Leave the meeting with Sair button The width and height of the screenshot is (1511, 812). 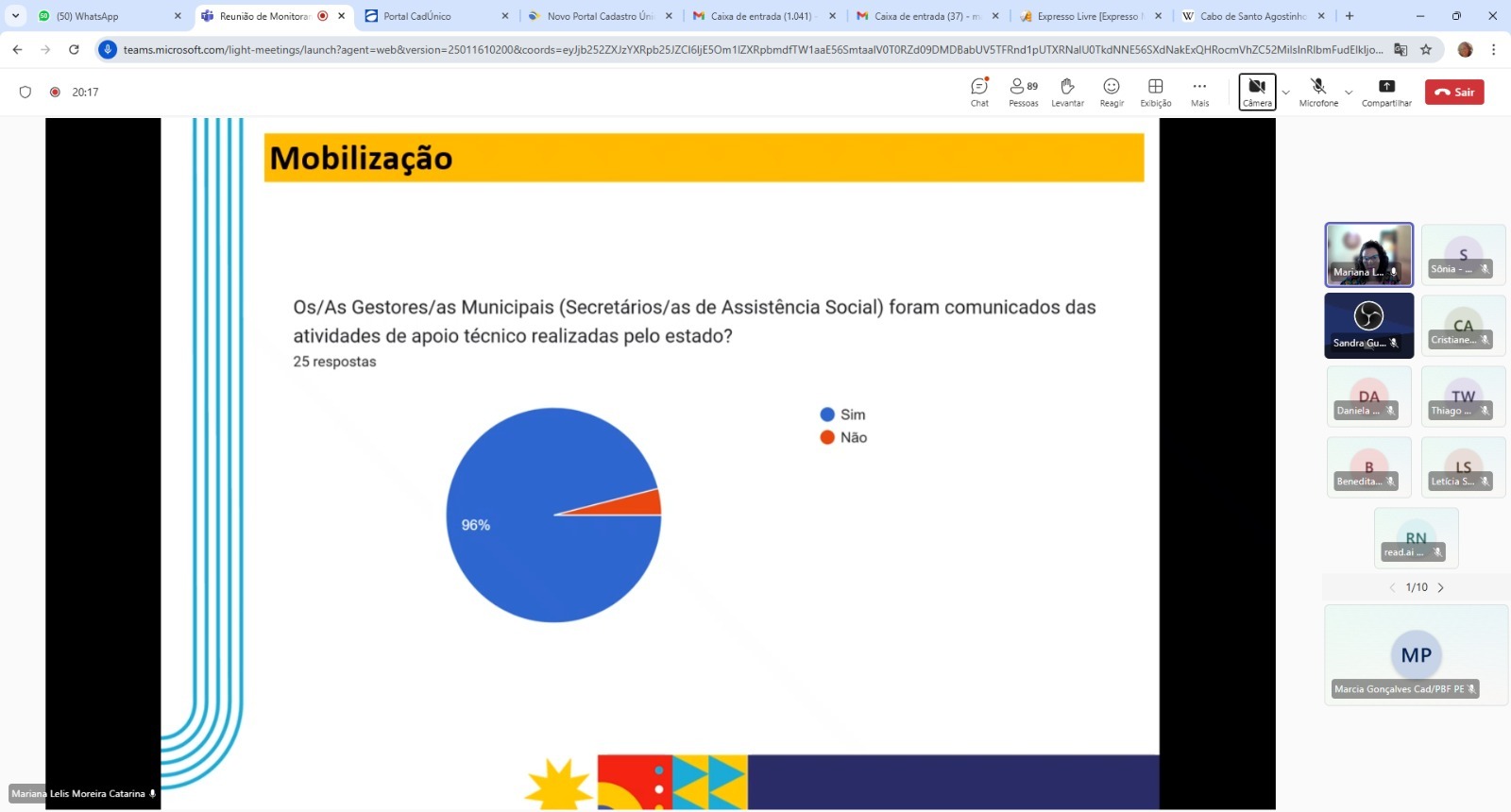pyautogui.click(x=1454, y=92)
